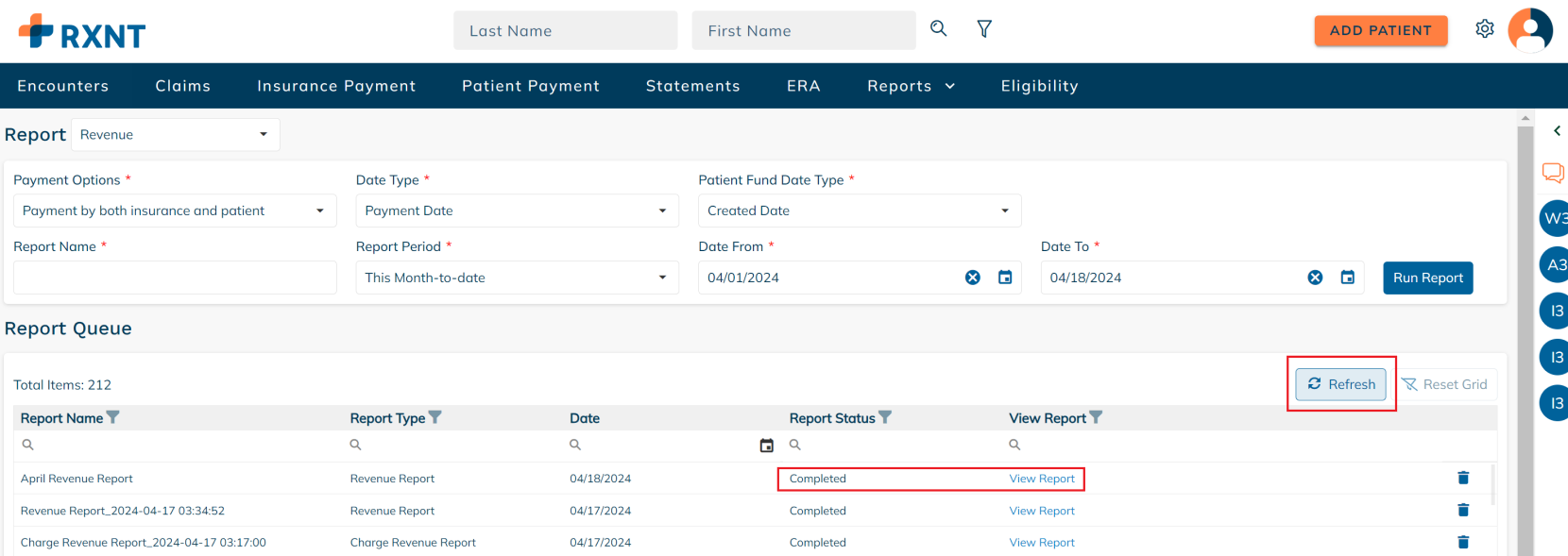Open the settings gear icon
Viewport: 1568px width, 556px height.
coord(1485,29)
